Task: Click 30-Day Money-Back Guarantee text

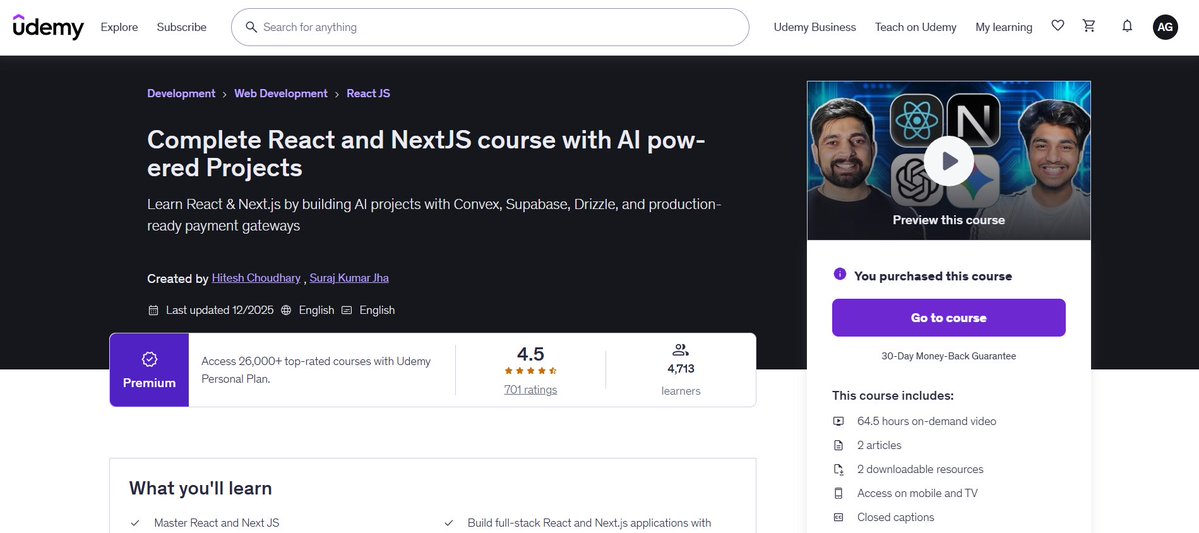Action: click(949, 356)
